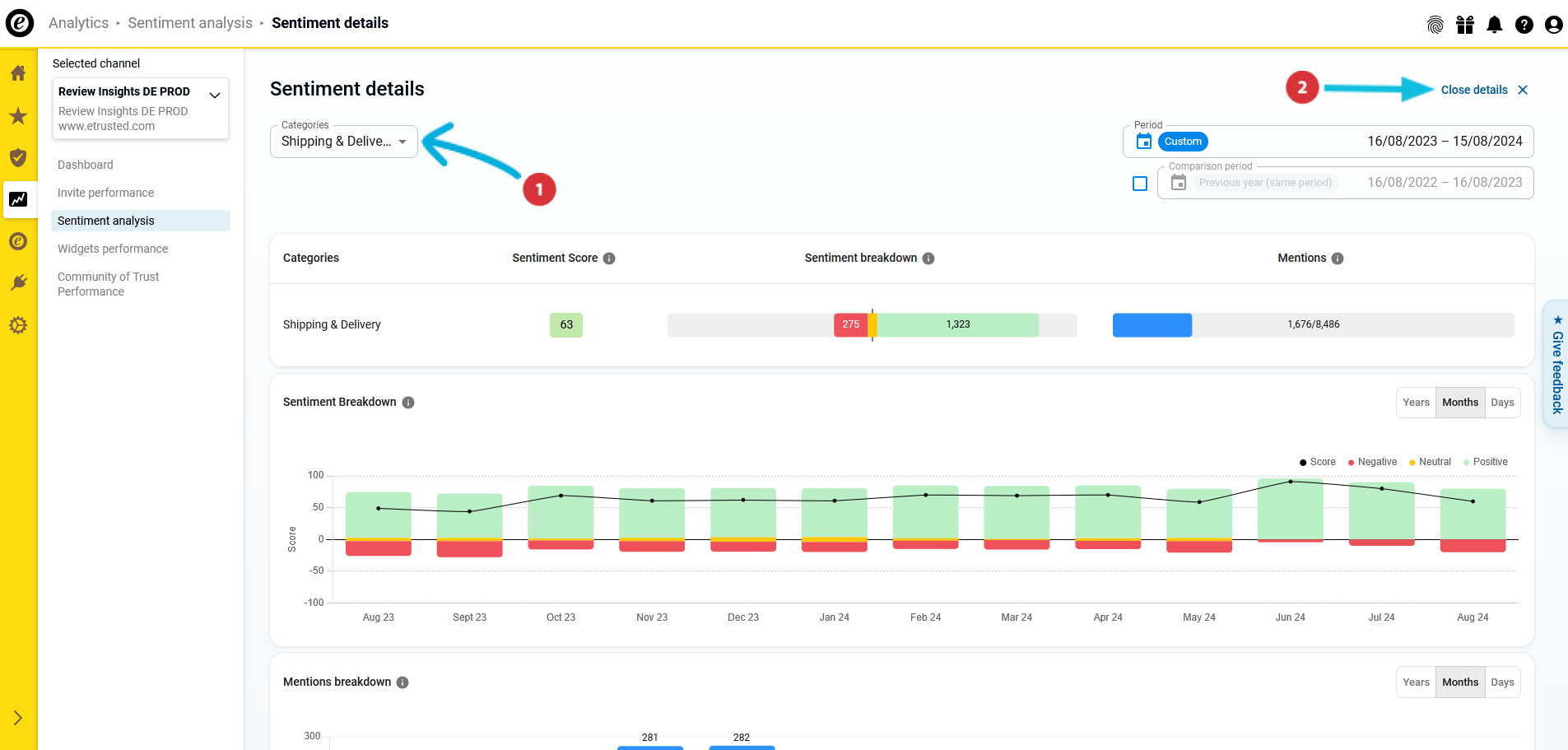Open the Previous year comparison selector
This screenshot has height=750, width=1568.
1265,183
